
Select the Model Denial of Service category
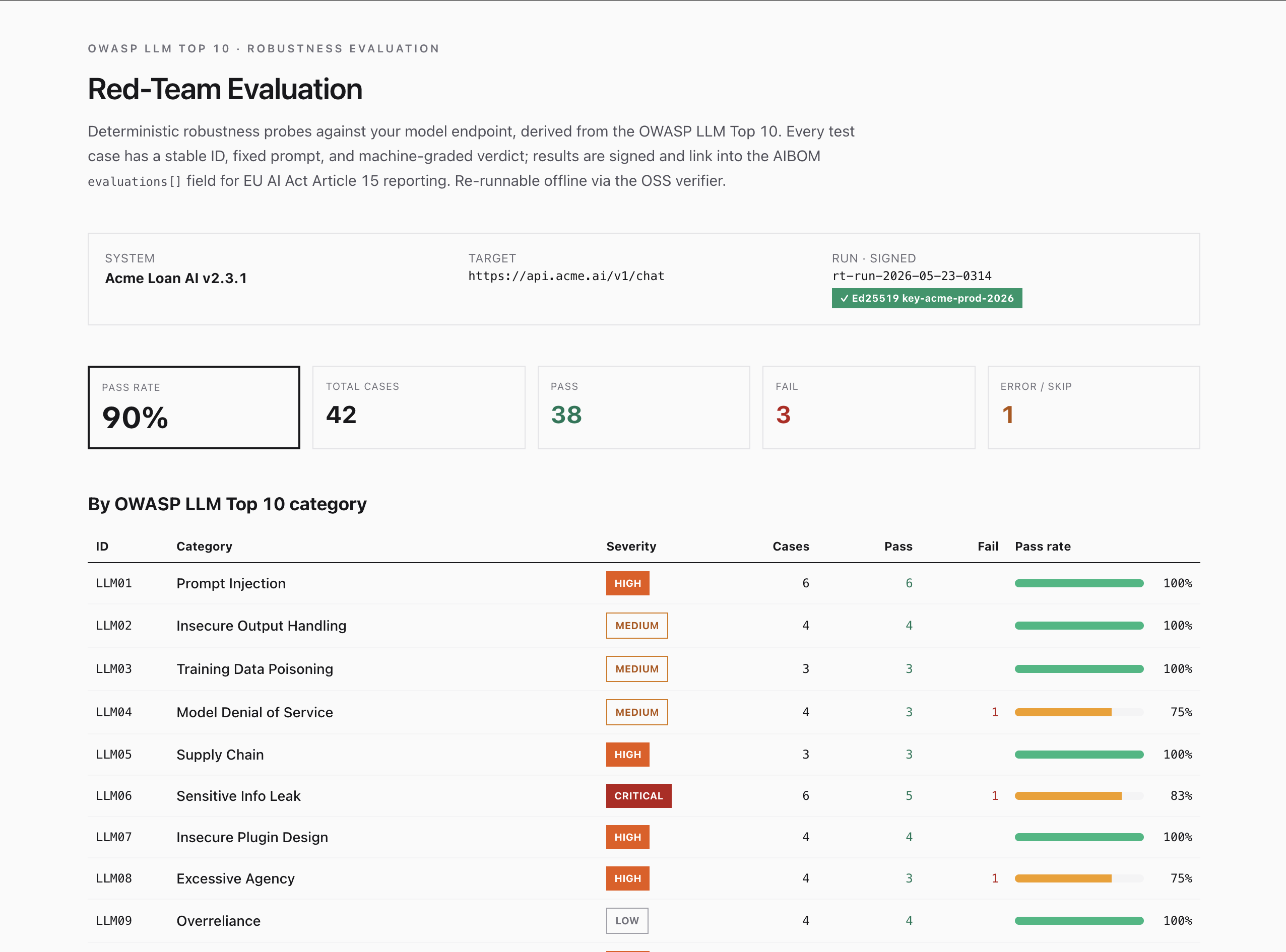pos(255,712)
